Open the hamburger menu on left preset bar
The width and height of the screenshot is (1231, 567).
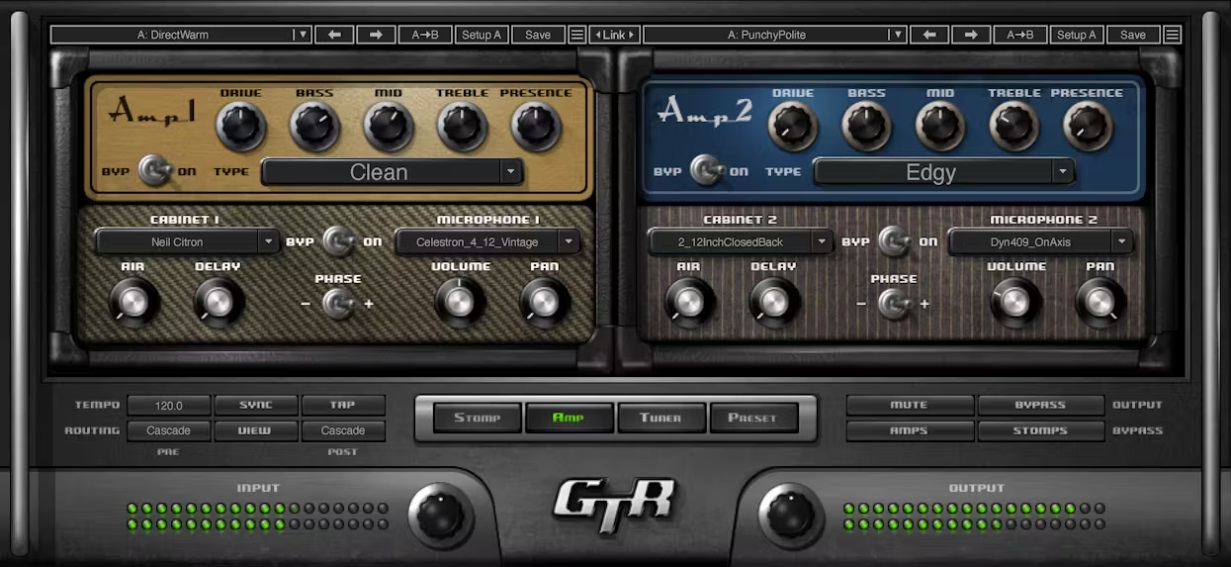click(x=577, y=34)
